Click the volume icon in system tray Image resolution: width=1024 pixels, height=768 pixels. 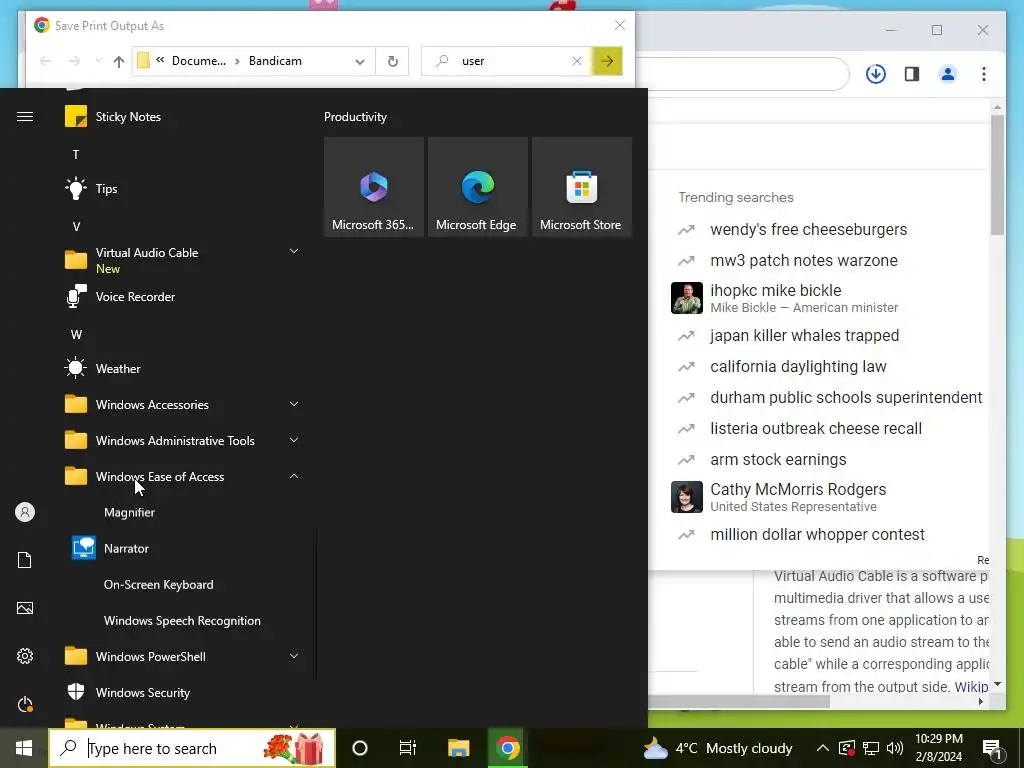click(x=895, y=748)
